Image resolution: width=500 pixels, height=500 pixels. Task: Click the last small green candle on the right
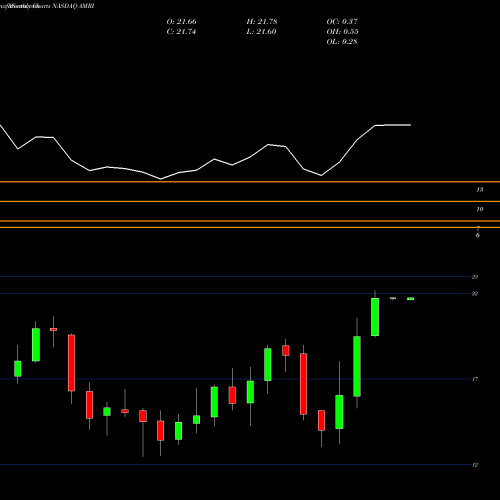(x=410, y=299)
